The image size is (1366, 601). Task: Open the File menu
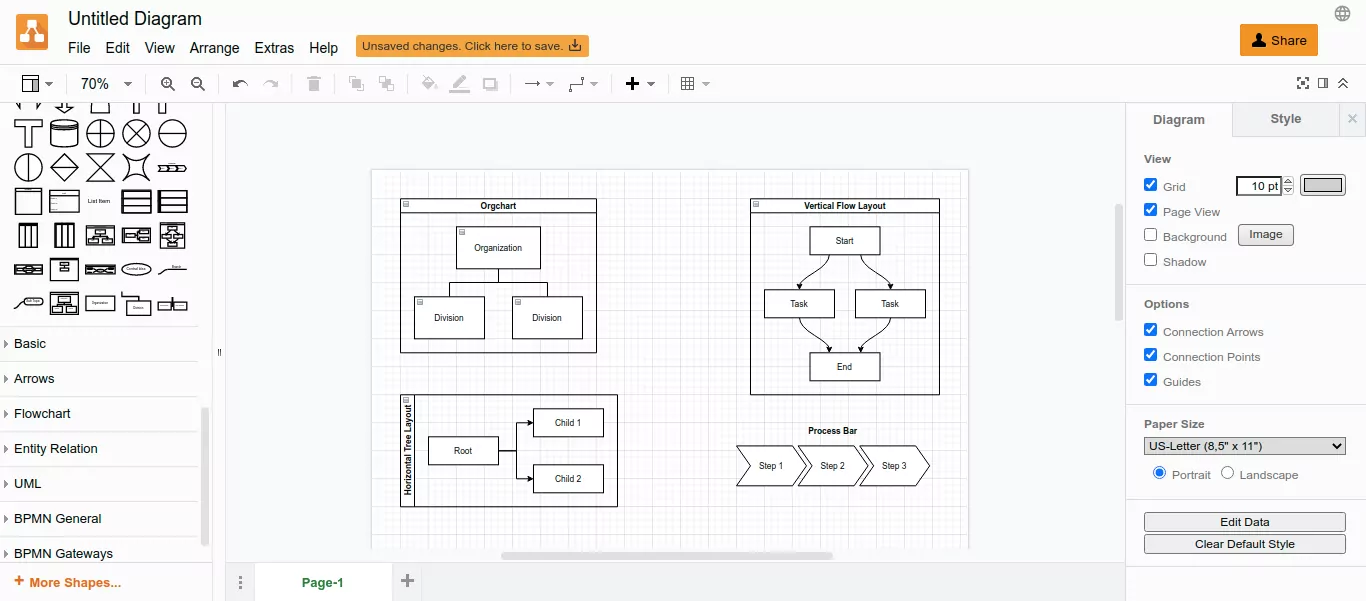[x=79, y=48]
